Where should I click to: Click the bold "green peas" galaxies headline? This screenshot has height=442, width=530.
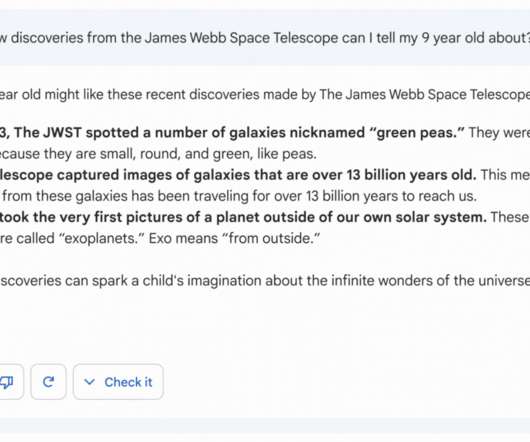[233, 132]
